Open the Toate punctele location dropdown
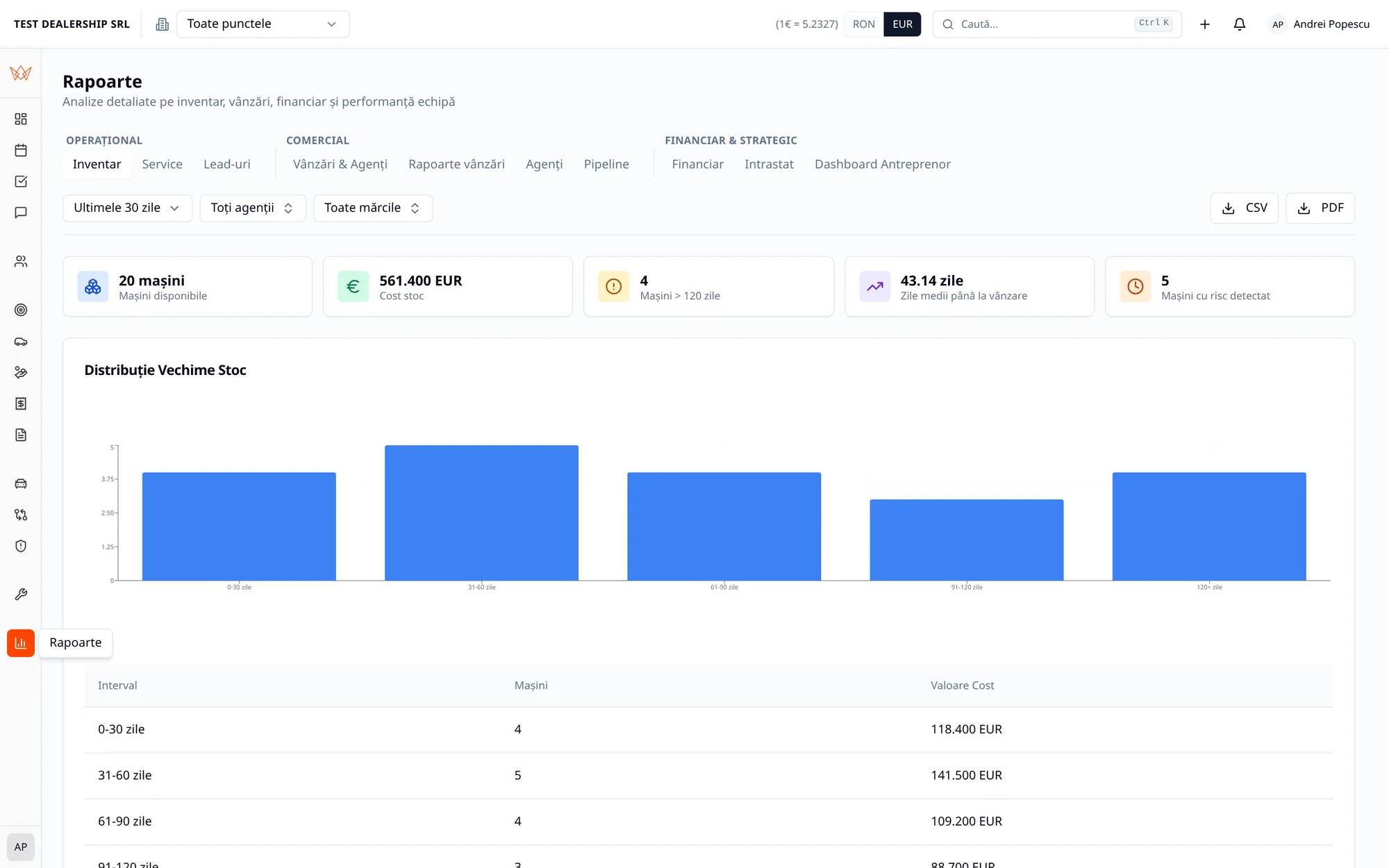Viewport: 1389px width, 868px height. click(x=263, y=24)
